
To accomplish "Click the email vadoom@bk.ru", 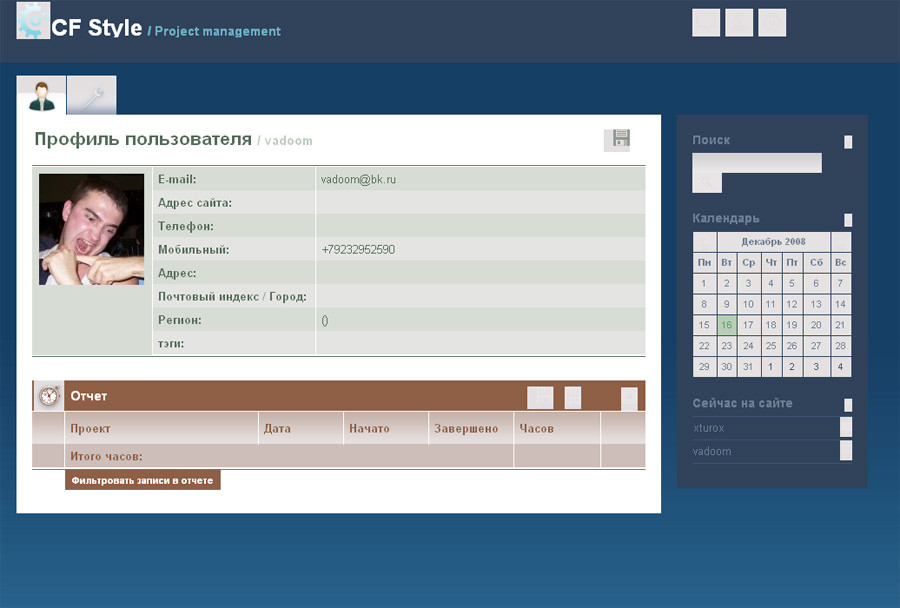I will (358, 179).
